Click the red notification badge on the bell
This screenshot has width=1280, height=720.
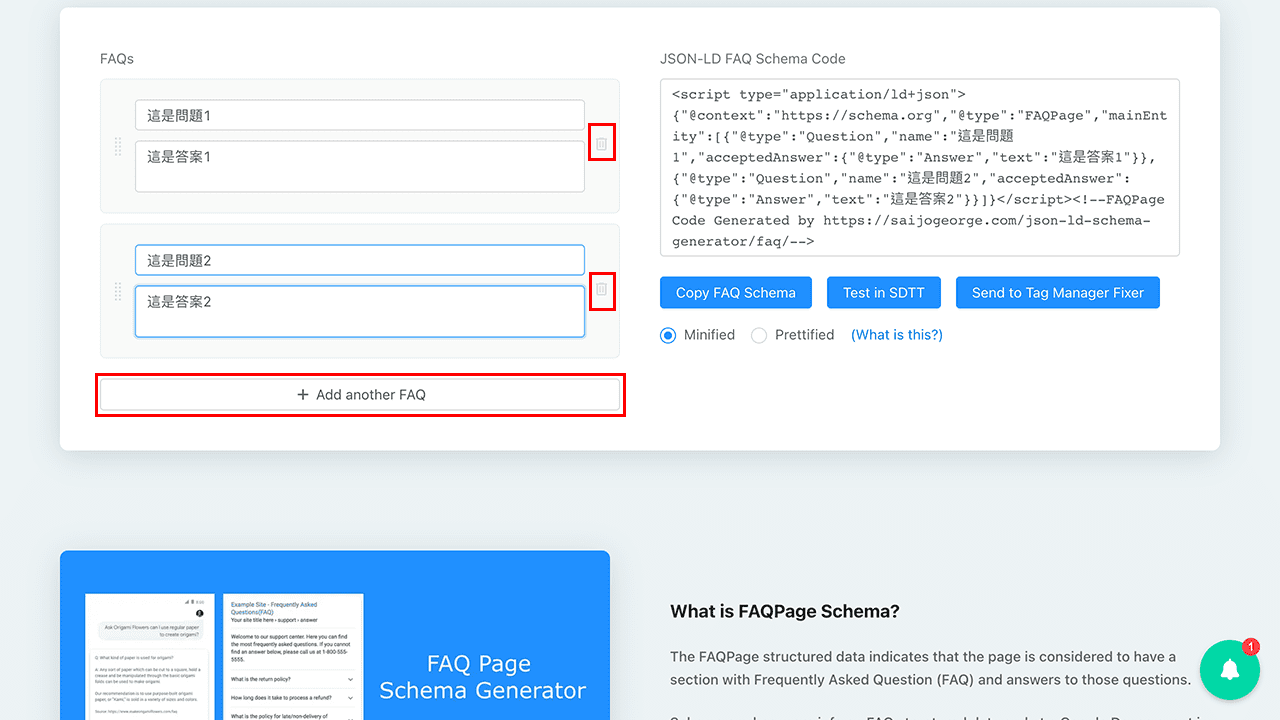[x=1251, y=647]
